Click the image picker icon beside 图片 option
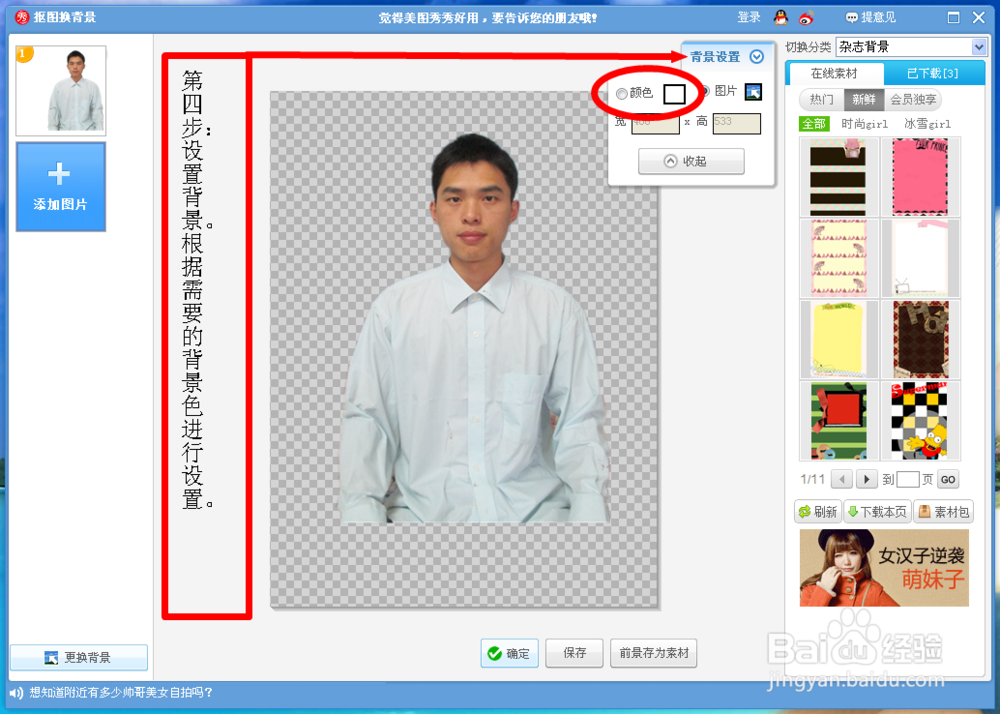Screen dimensions: 1000x714 (754, 92)
